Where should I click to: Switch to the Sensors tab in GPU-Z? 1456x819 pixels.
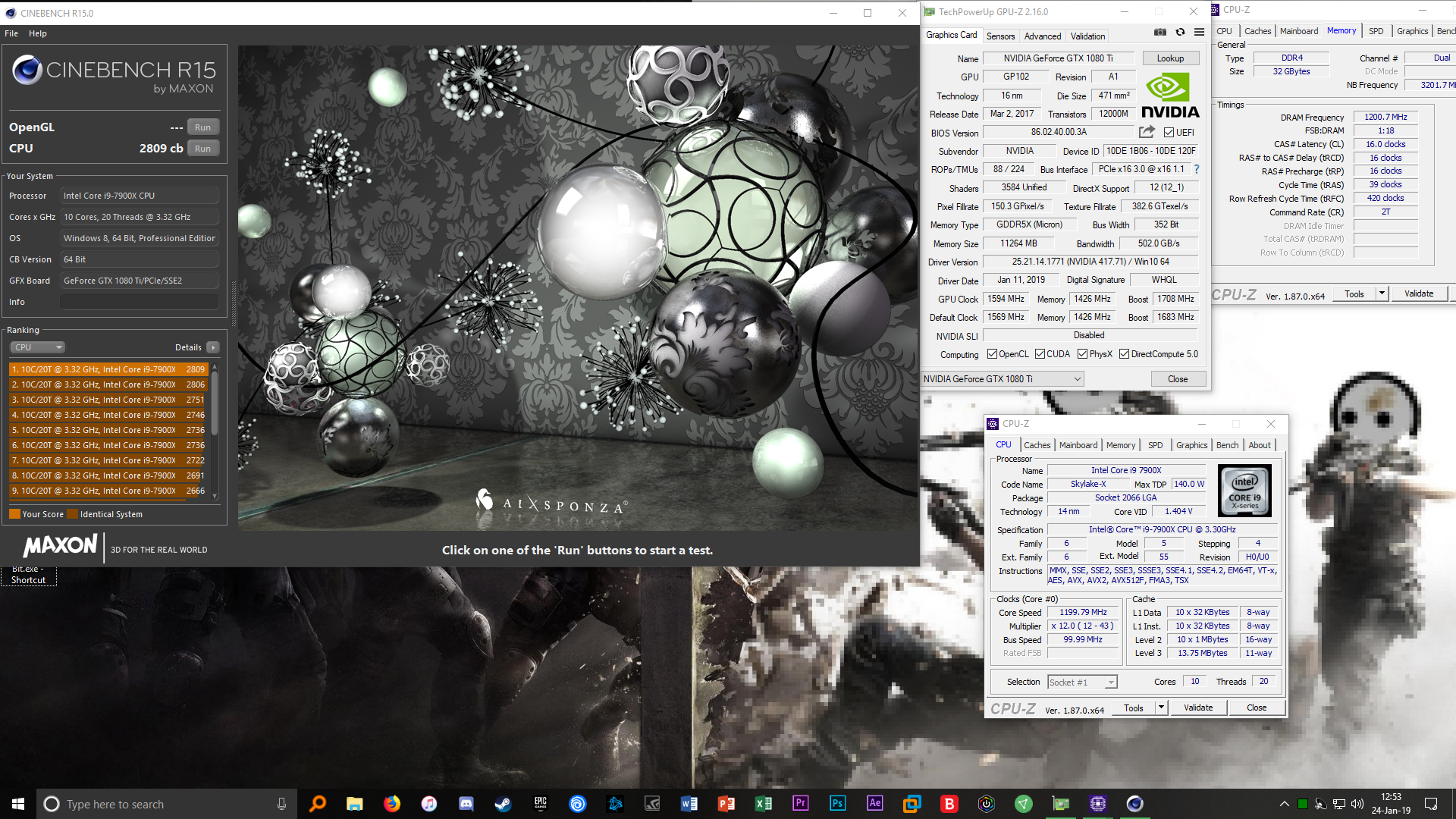[1000, 36]
